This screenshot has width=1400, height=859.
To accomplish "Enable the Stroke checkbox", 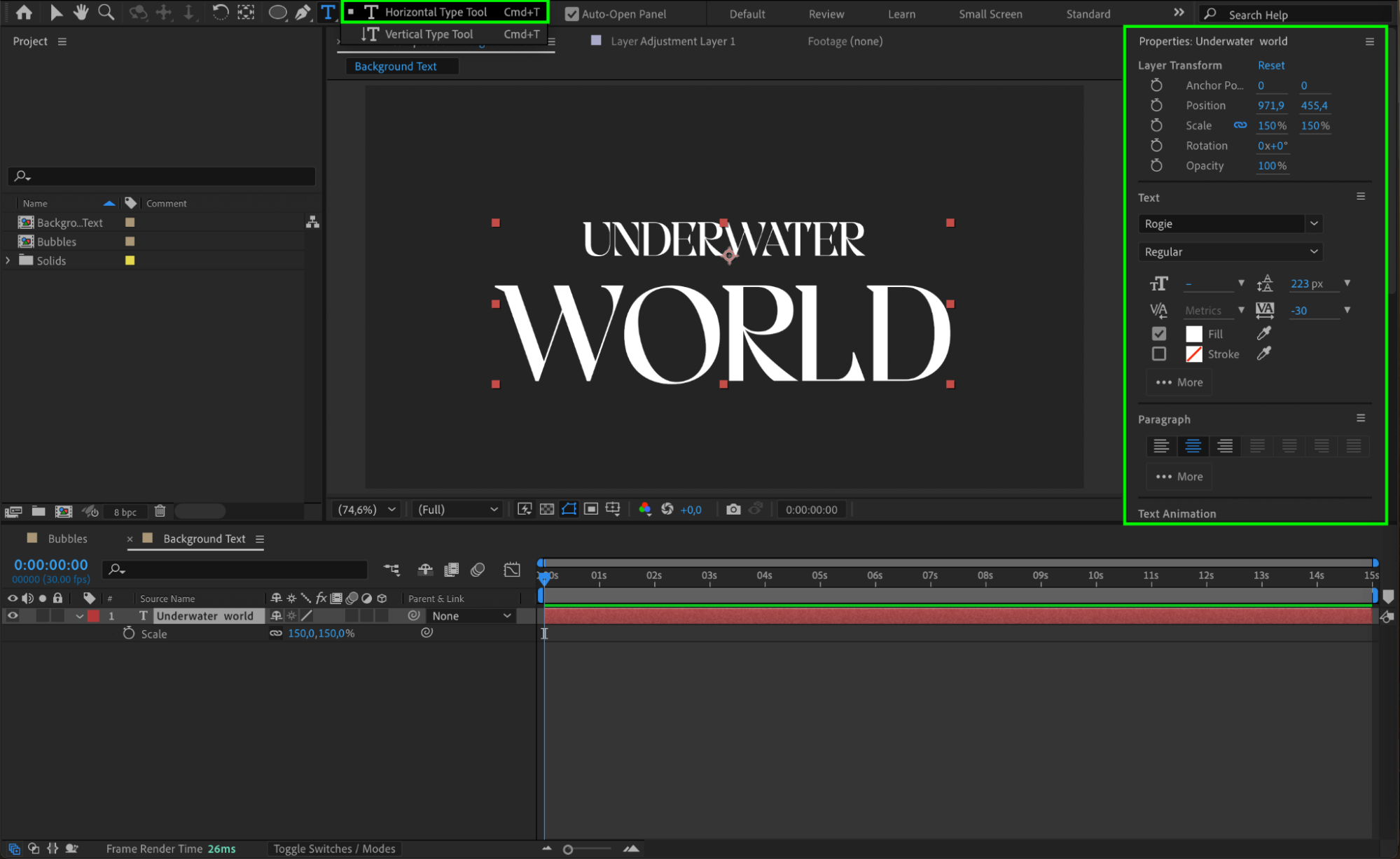I will tap(1159, 354).
